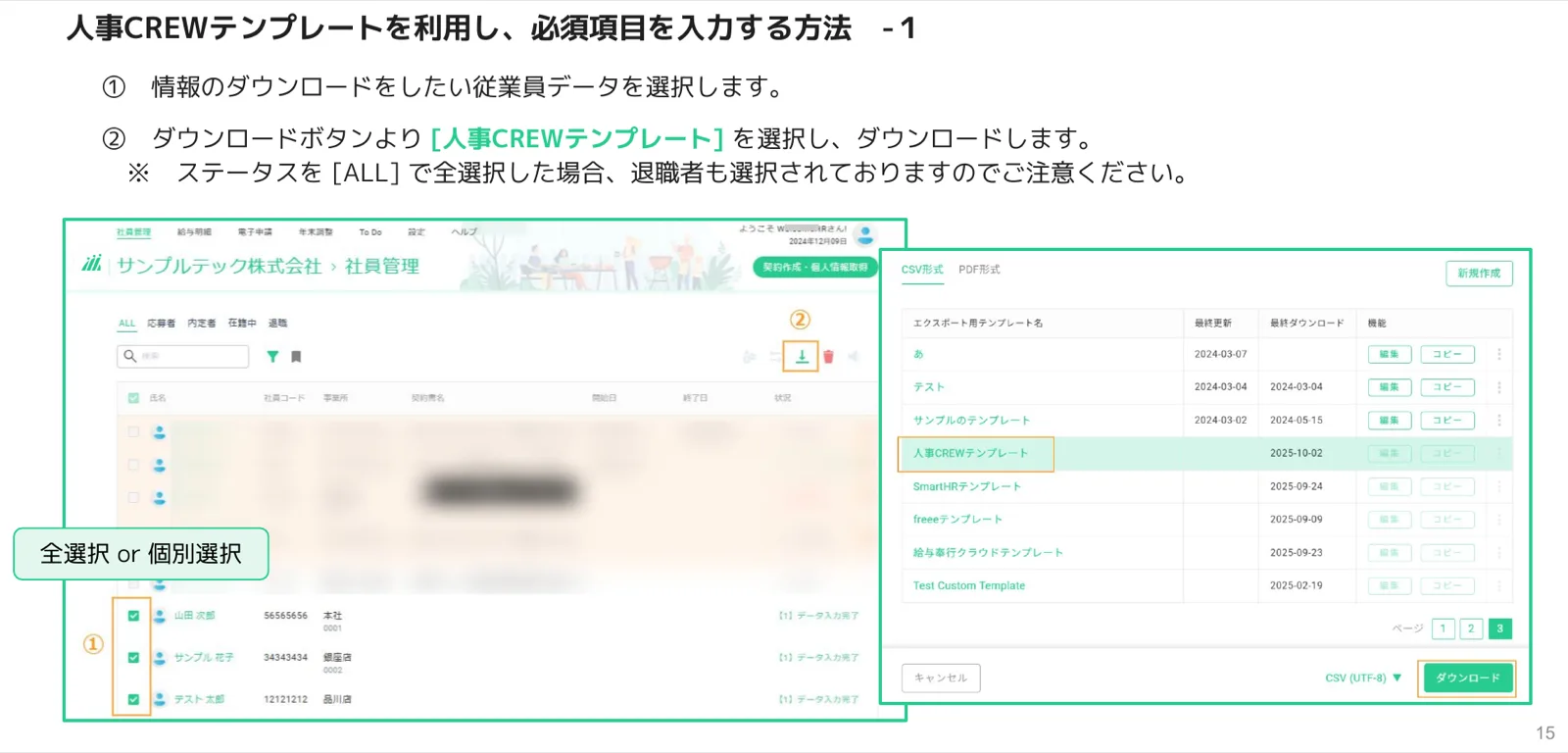Select the ALL status tab
Screen dimensions: 1568x753
point(127,323)
